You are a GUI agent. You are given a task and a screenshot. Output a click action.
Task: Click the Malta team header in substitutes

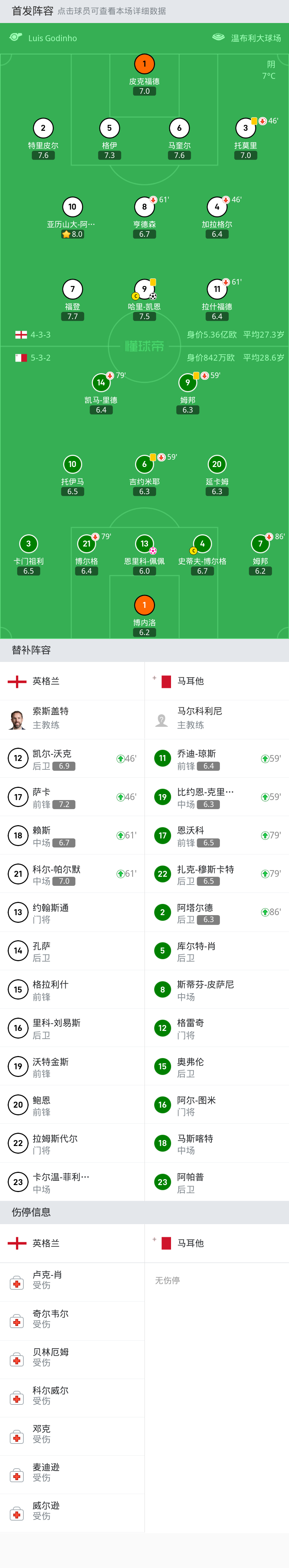217,681
